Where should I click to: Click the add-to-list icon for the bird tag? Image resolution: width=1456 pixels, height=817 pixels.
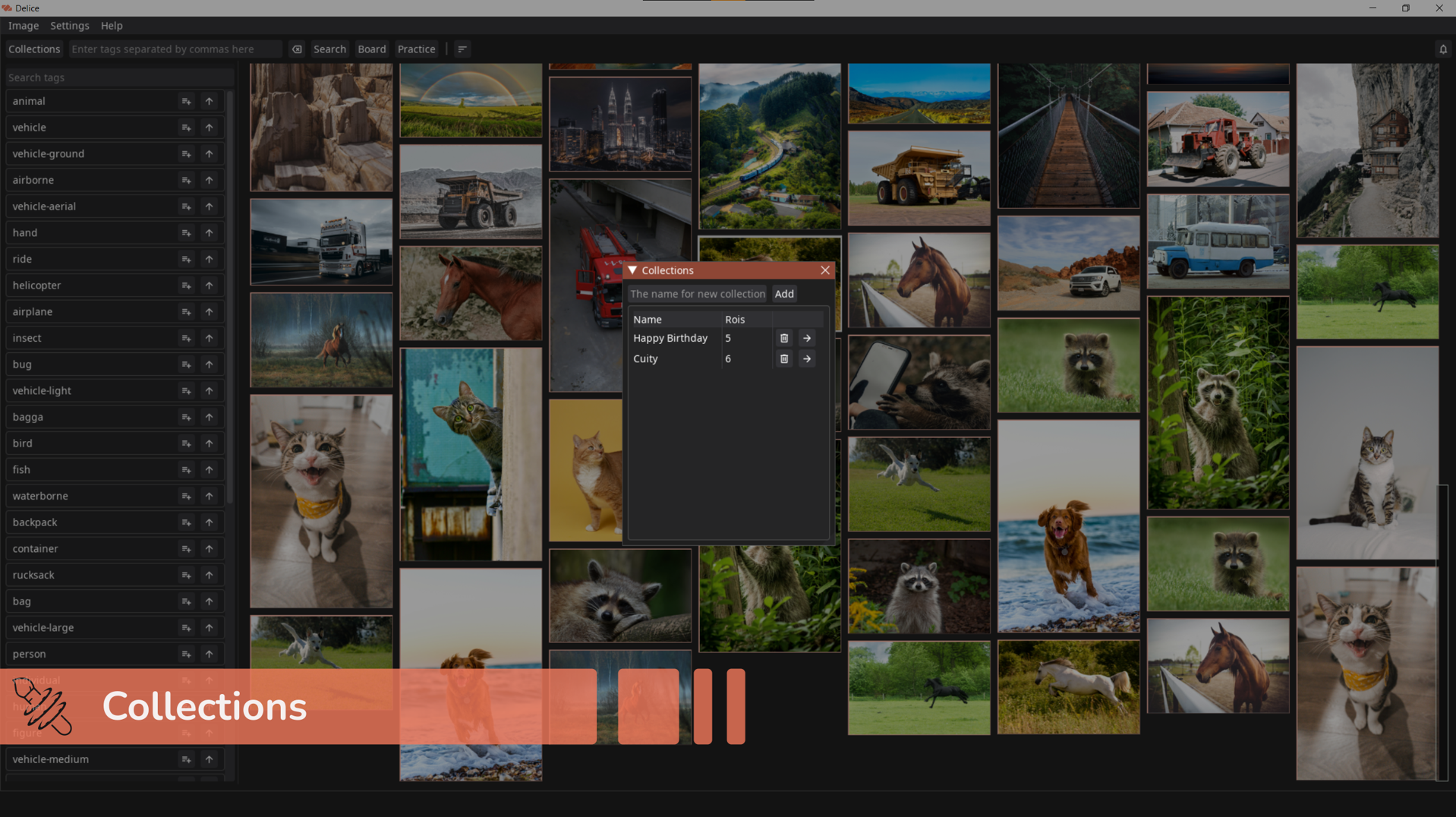186,443
